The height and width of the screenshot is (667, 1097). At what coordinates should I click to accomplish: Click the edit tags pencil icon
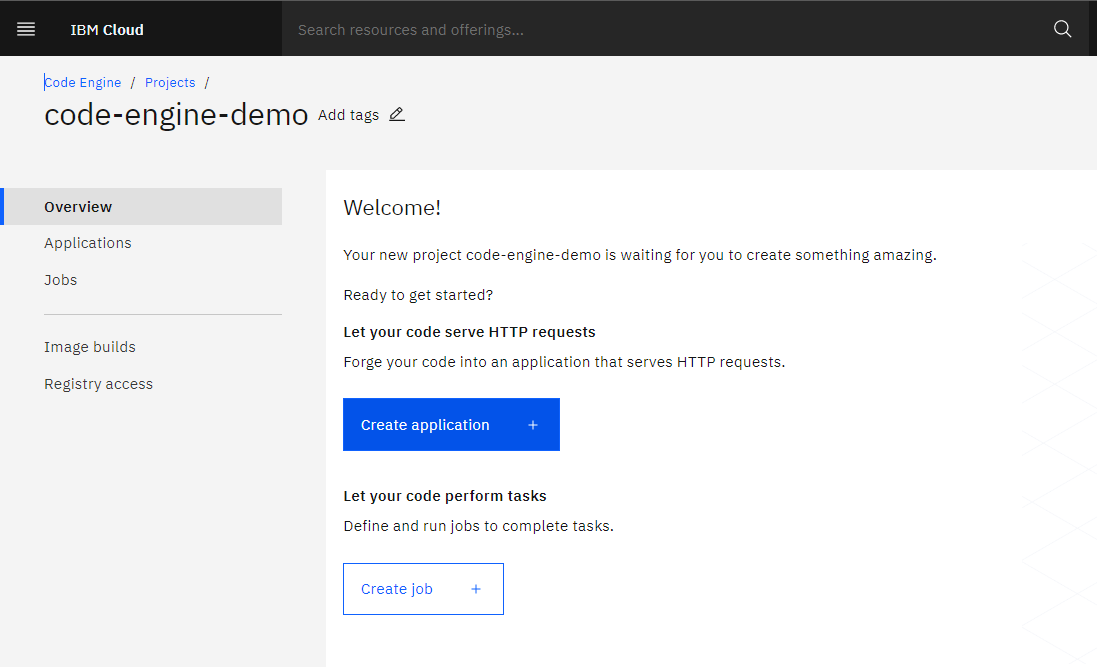397,114
